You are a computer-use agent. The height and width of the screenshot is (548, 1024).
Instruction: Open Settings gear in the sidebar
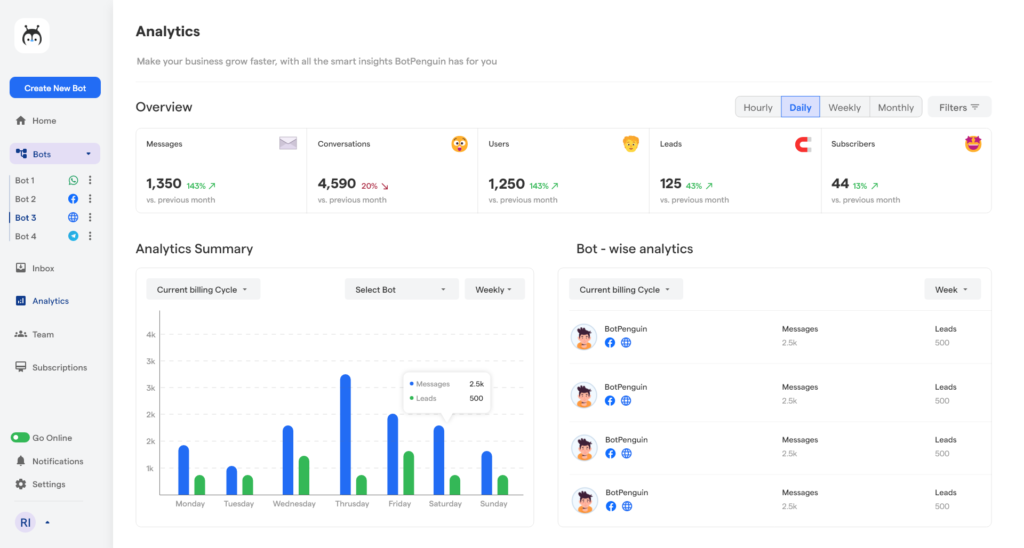click(21, 484)
